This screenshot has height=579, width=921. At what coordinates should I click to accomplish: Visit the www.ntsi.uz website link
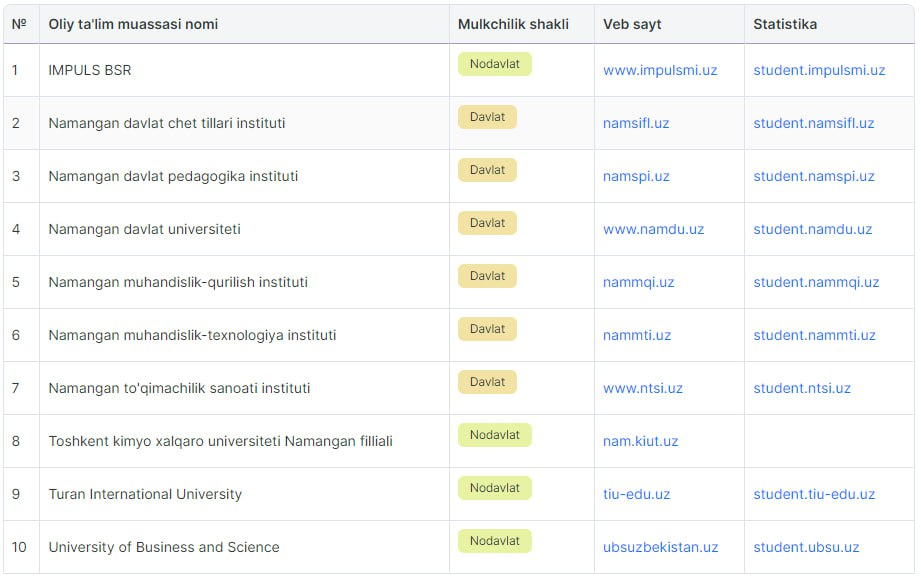643,388
